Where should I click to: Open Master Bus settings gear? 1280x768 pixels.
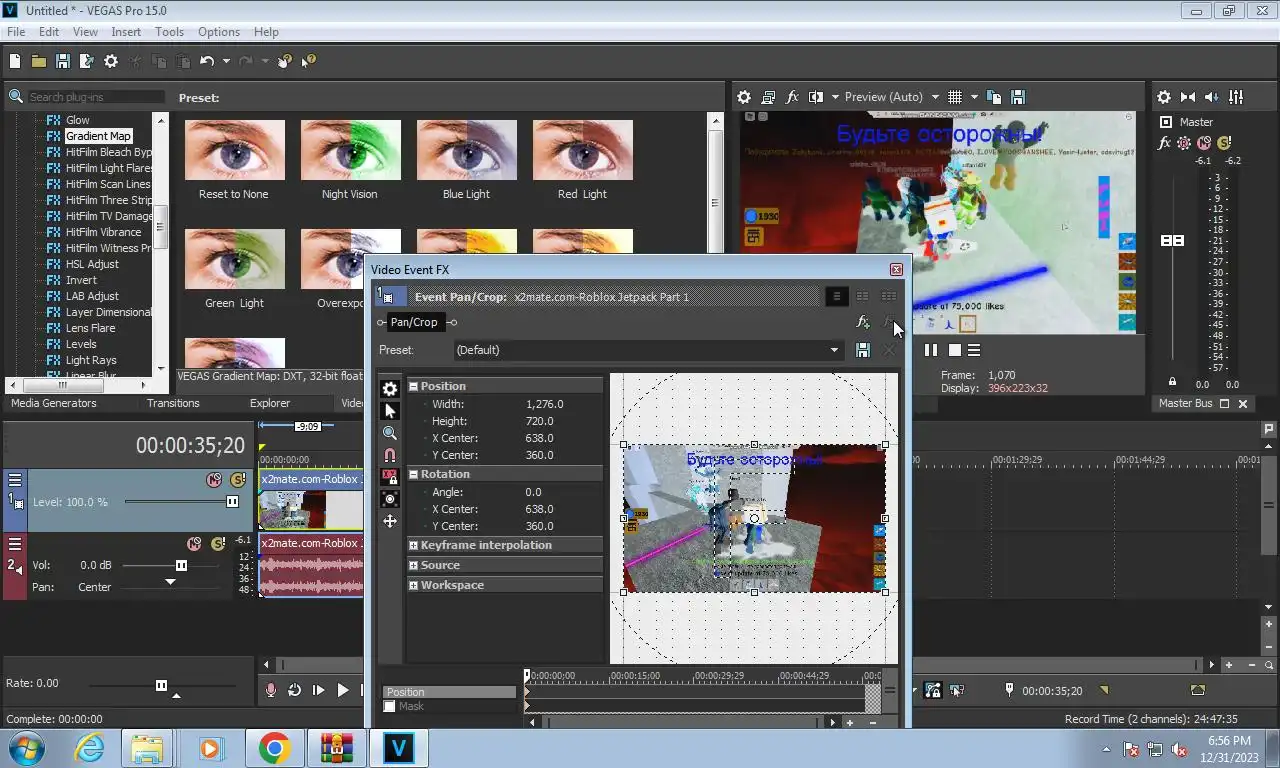[1164, 97]
